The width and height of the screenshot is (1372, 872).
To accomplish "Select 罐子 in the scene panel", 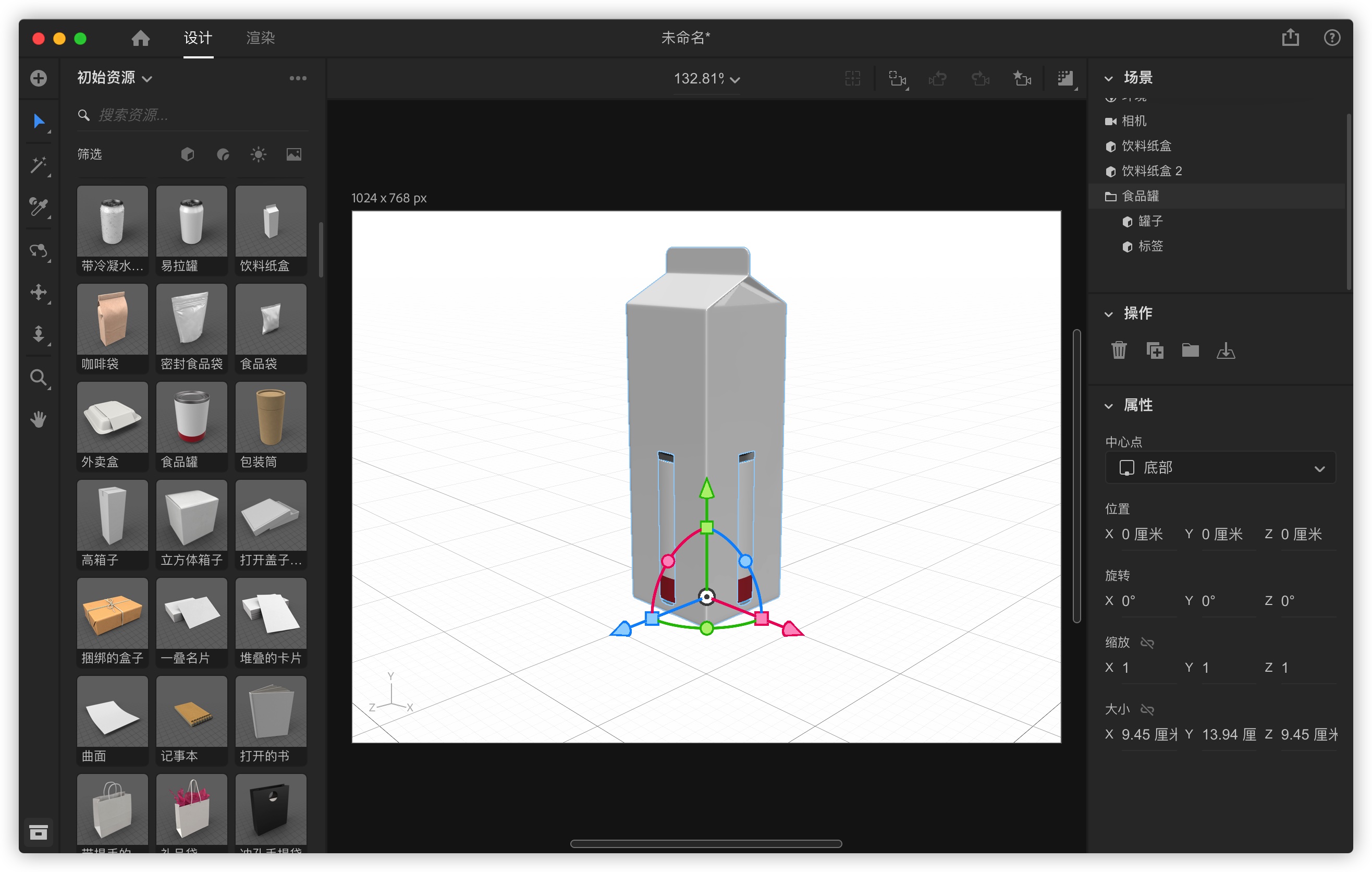I will pyautogui.click(x=1151, y=221).
